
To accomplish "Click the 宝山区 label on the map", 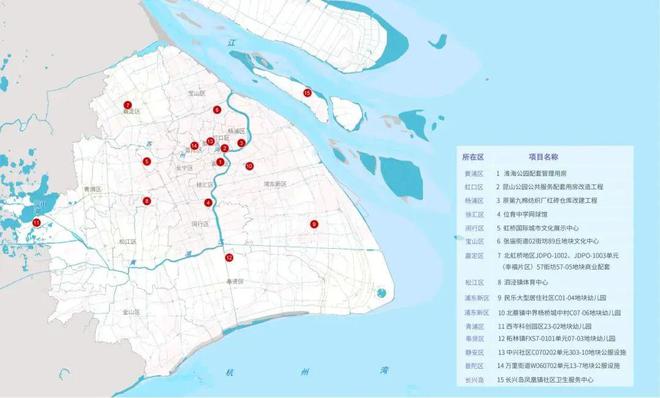I will [196, 93].
